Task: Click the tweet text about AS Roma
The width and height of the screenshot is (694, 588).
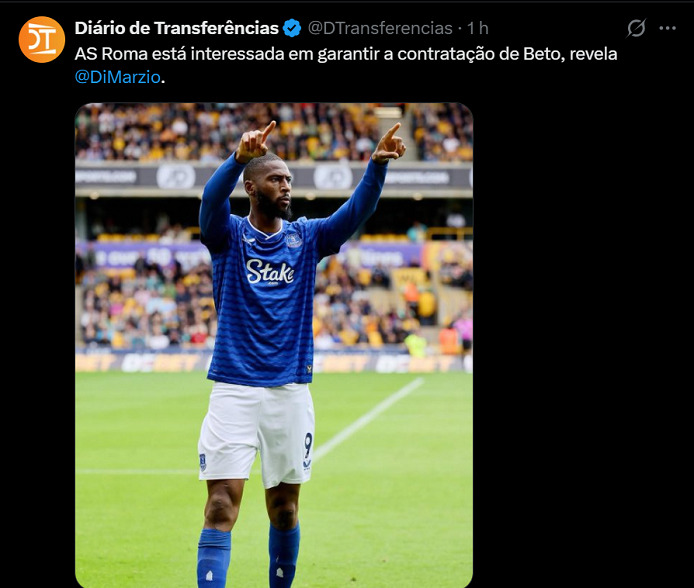Action: coord(346,65)
